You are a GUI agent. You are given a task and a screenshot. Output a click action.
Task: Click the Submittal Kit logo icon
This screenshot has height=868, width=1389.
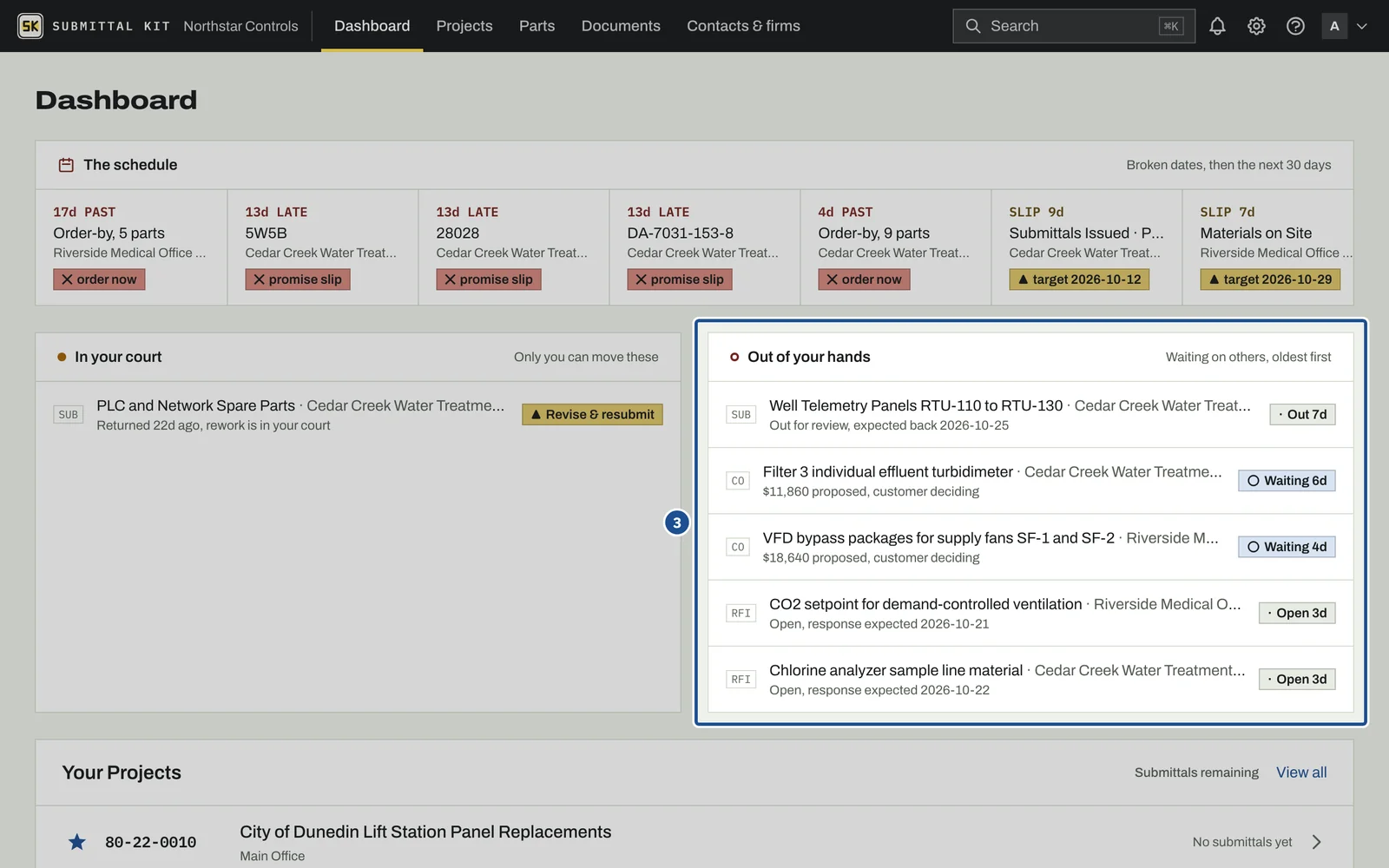click(x=30, y=26)
